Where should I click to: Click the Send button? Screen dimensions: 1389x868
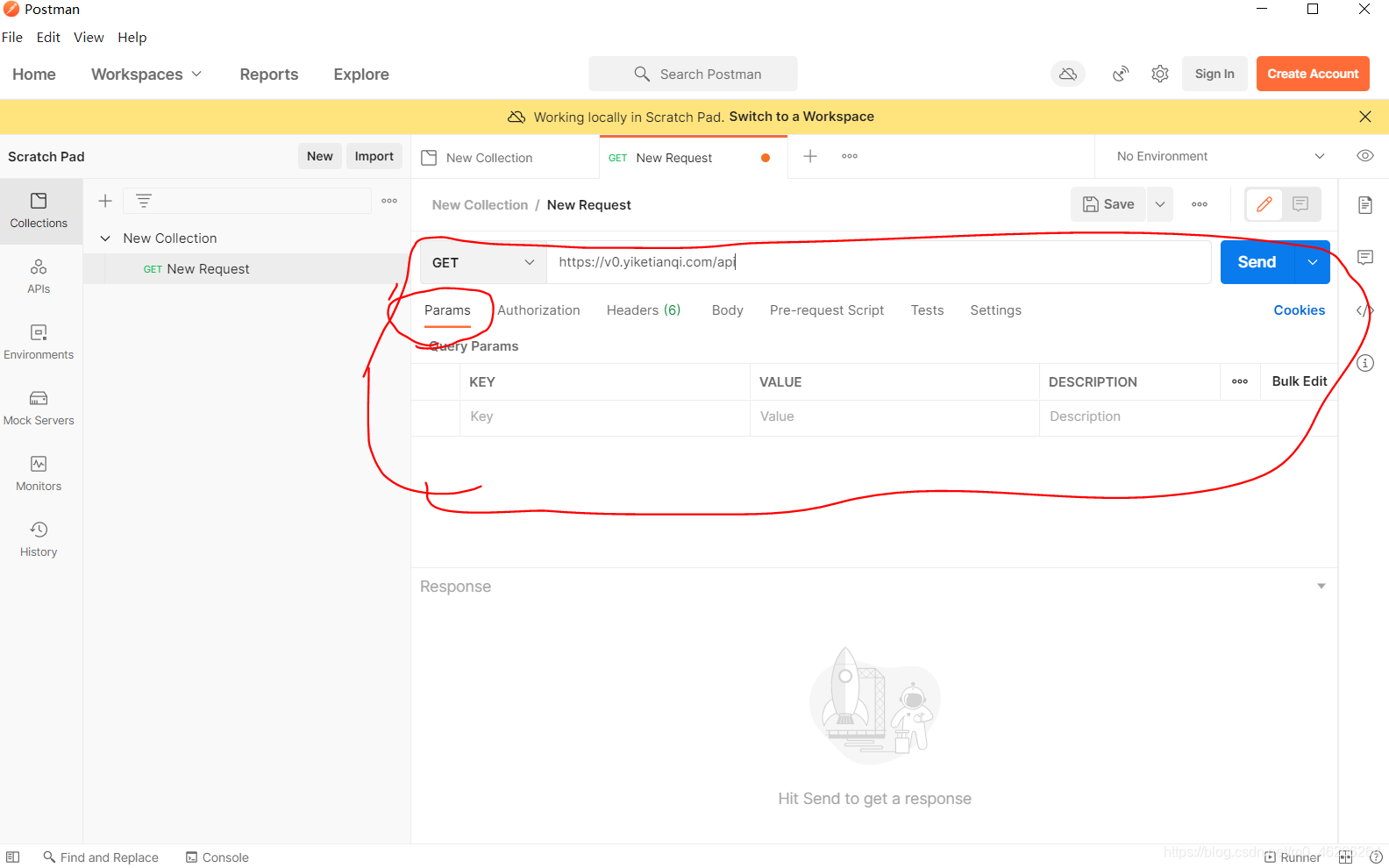pos(1257,262)
